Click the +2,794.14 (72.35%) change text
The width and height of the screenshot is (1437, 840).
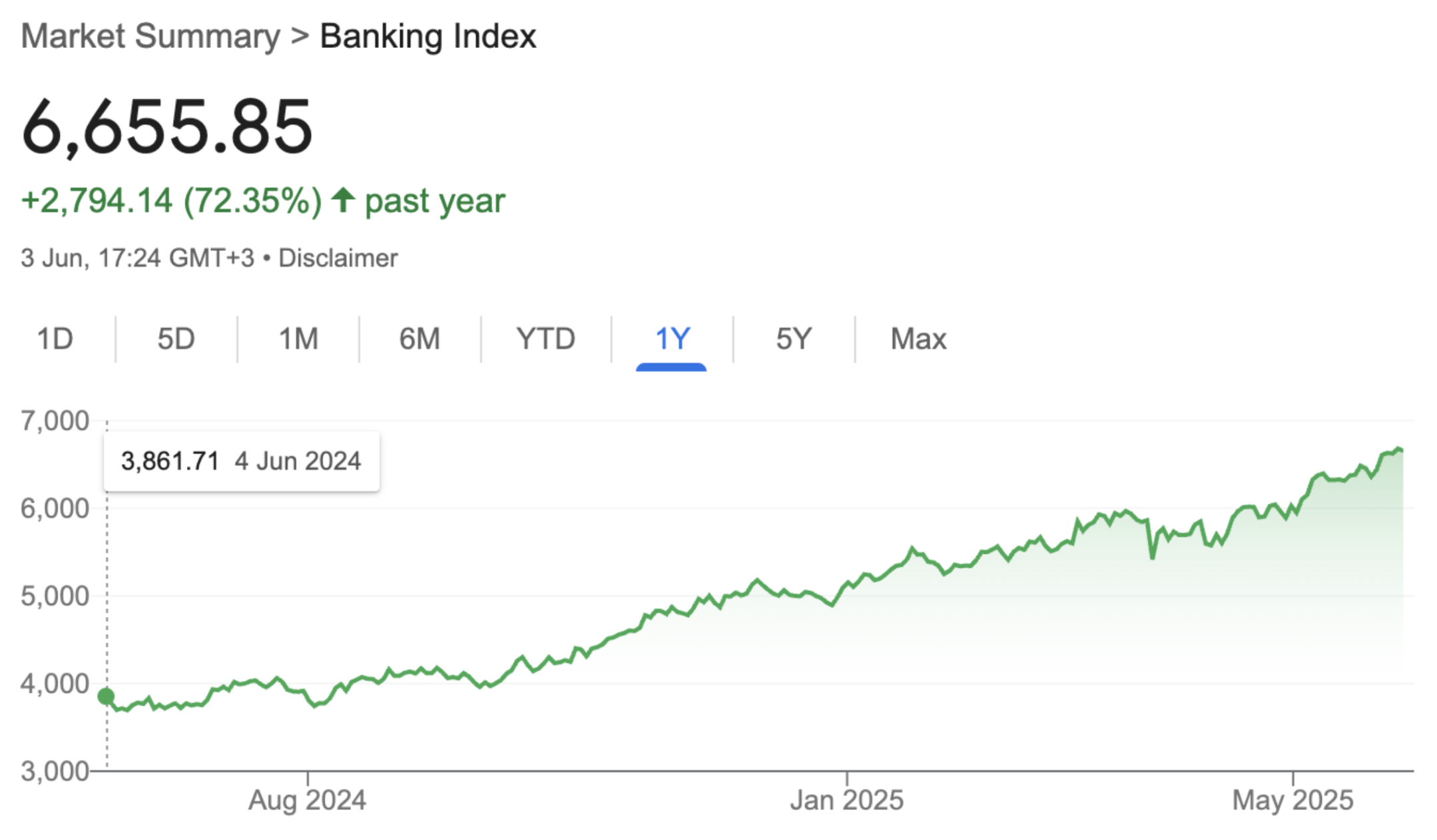coord(171,200)
